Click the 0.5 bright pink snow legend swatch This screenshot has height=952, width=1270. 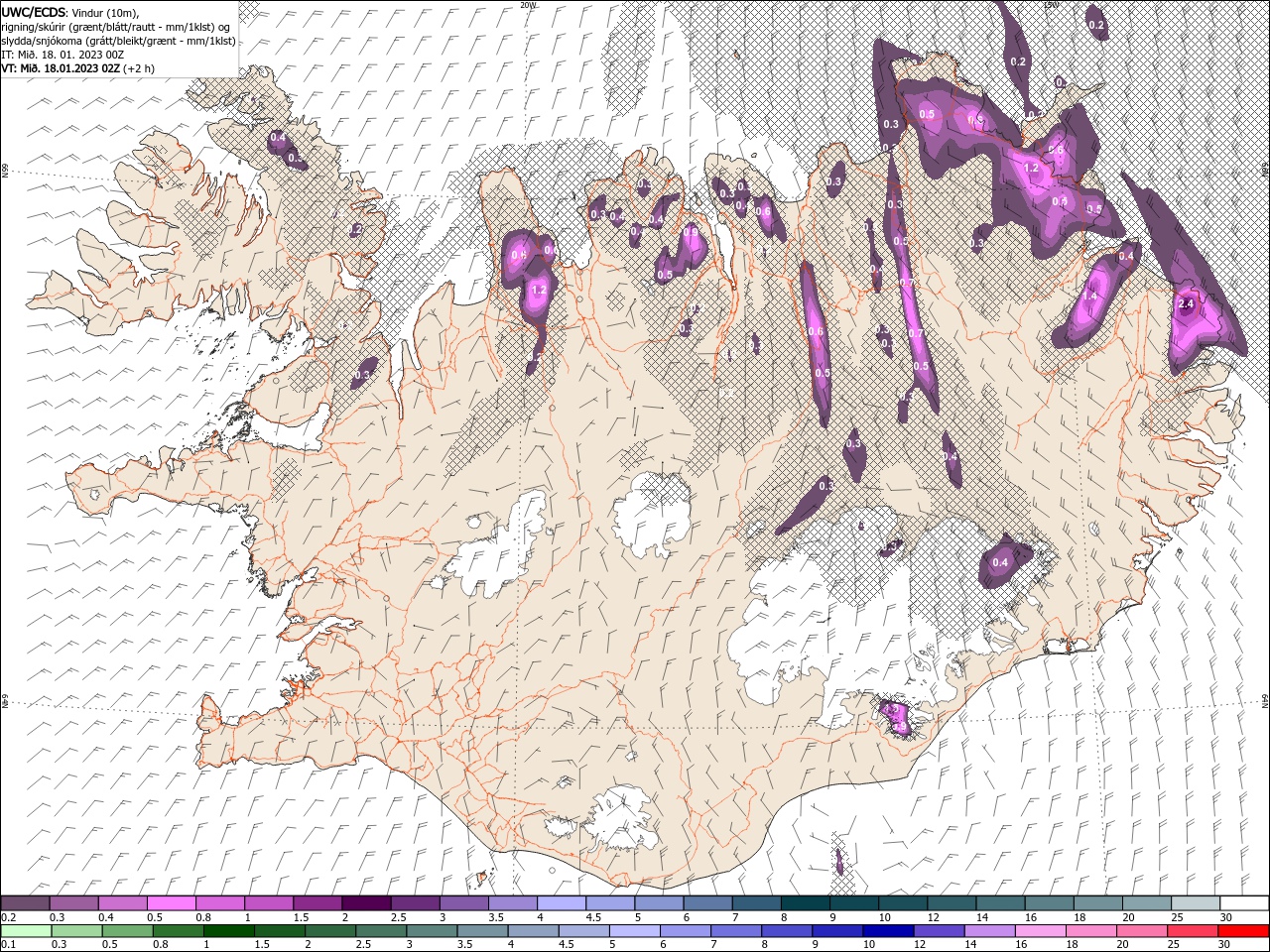click(171, 903)
